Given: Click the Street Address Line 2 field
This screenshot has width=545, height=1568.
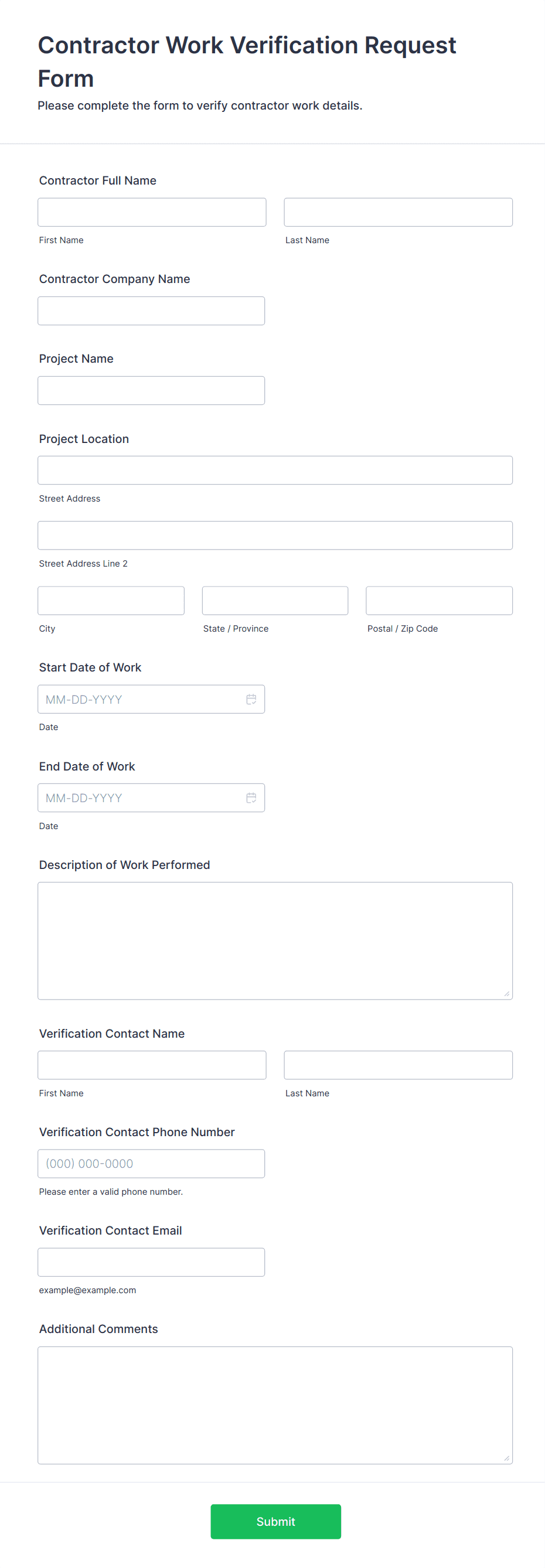Looking at the screenshot, I should (x=275, y=536).
